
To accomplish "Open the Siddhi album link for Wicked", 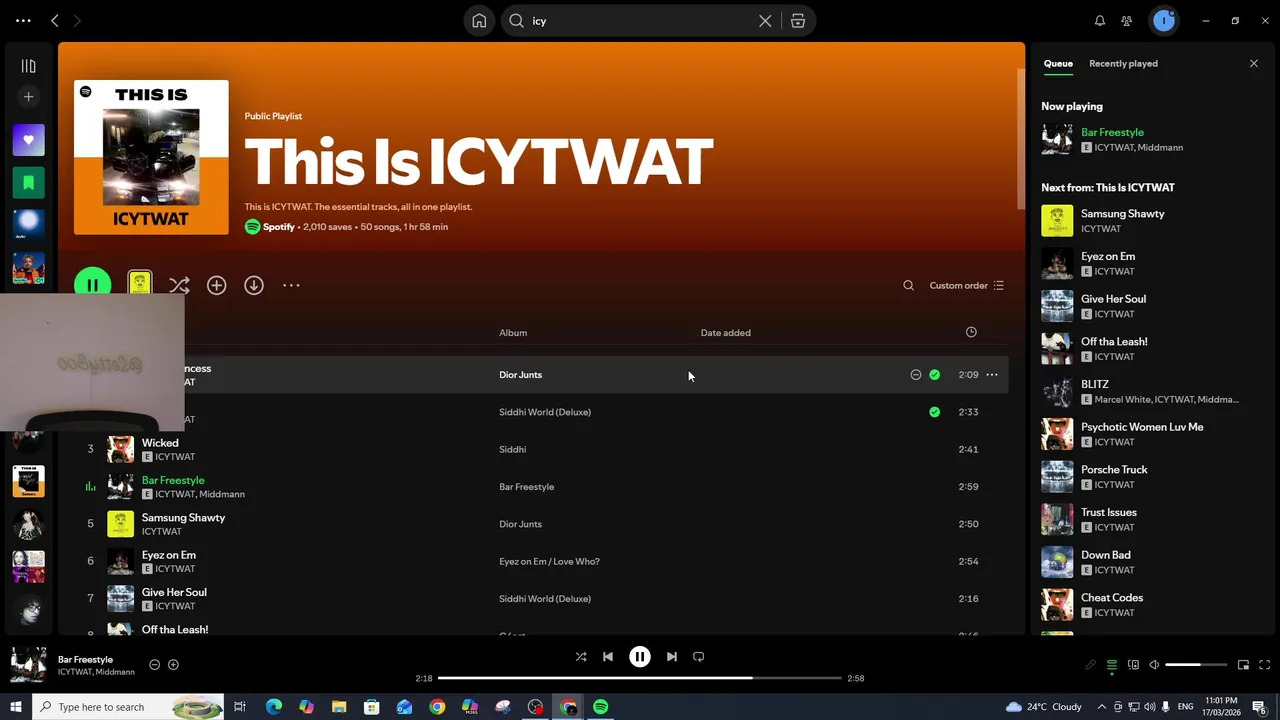I will [512, 450].
